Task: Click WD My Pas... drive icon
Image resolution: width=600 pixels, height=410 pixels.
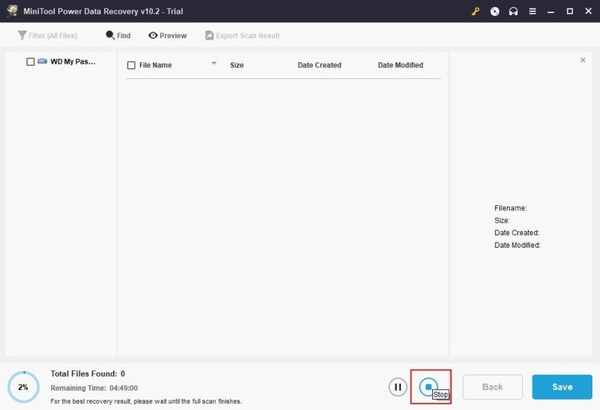Action: (42, 61)
